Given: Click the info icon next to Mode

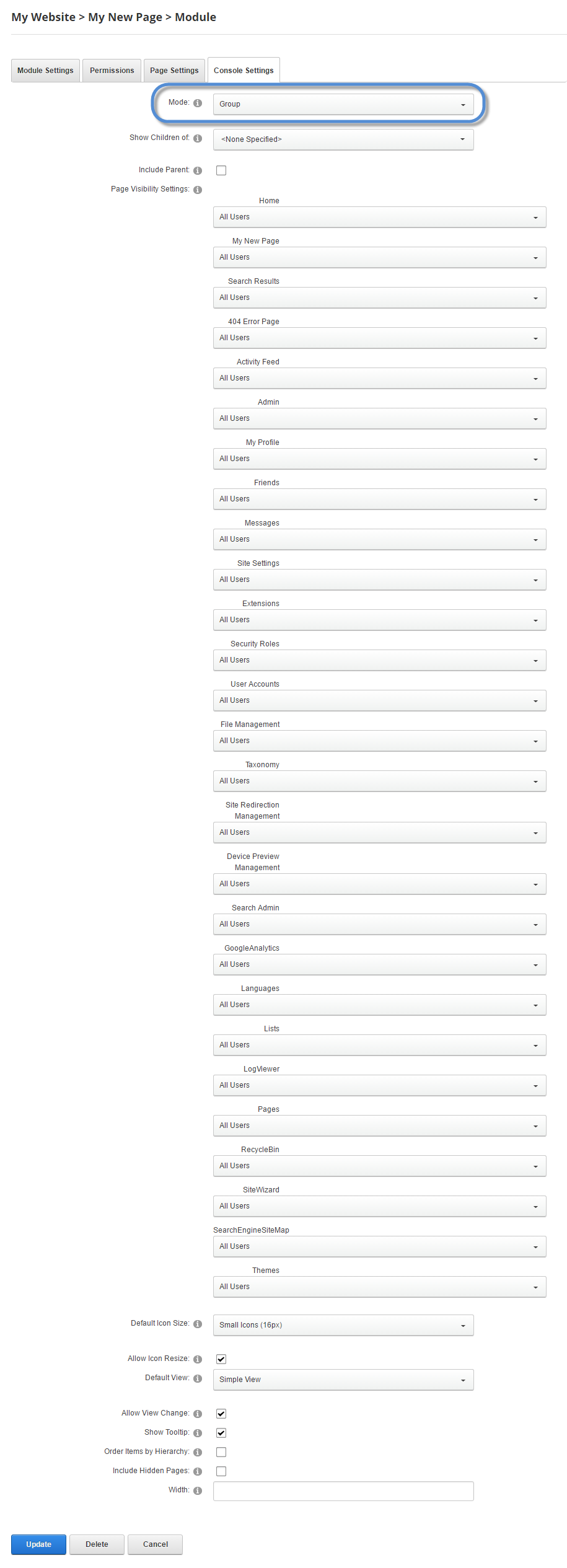Looking at the screenshot, I should pos(198,103).
